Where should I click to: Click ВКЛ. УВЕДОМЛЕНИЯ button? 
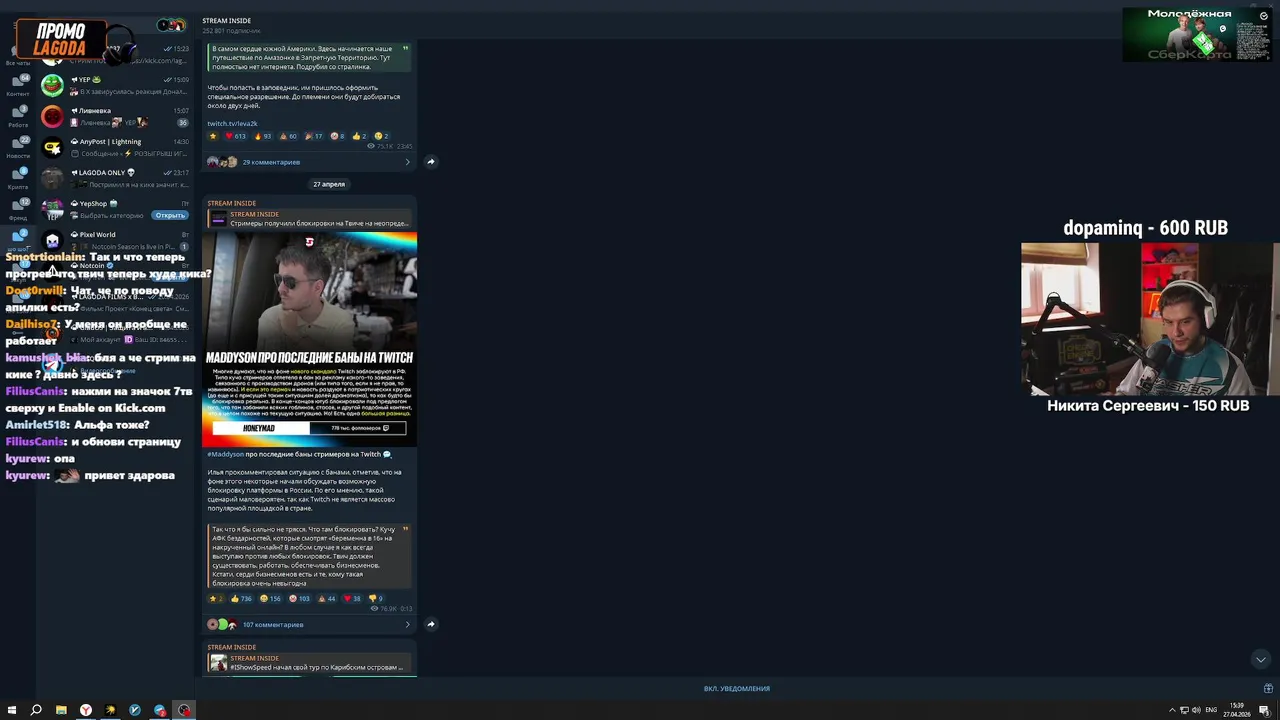(737, 689)
